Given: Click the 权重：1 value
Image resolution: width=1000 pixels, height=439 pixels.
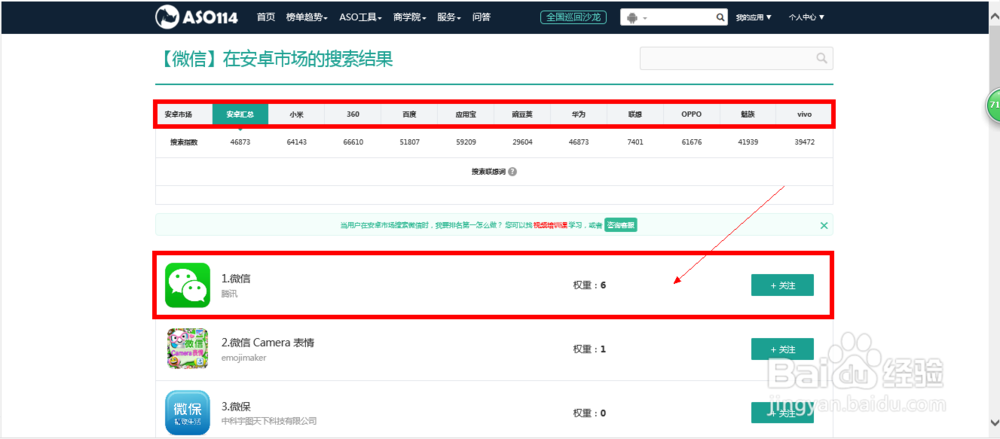Looking at the screenshot, I should (589, 349).
